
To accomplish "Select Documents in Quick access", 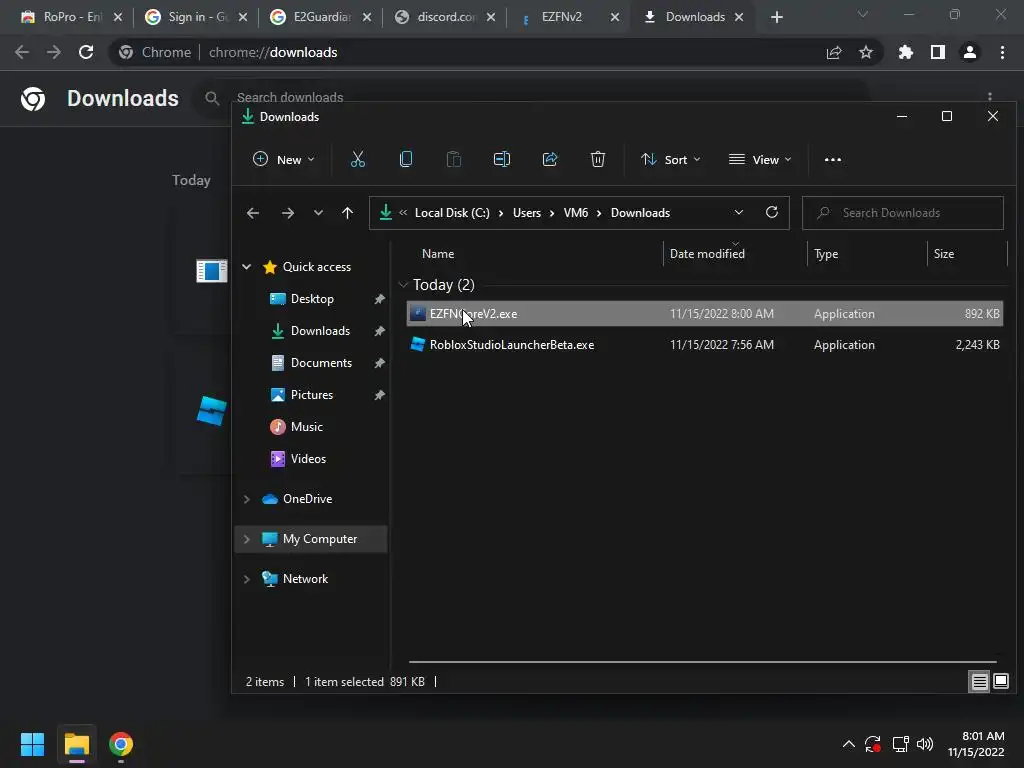I will click(x=321, y=362).
